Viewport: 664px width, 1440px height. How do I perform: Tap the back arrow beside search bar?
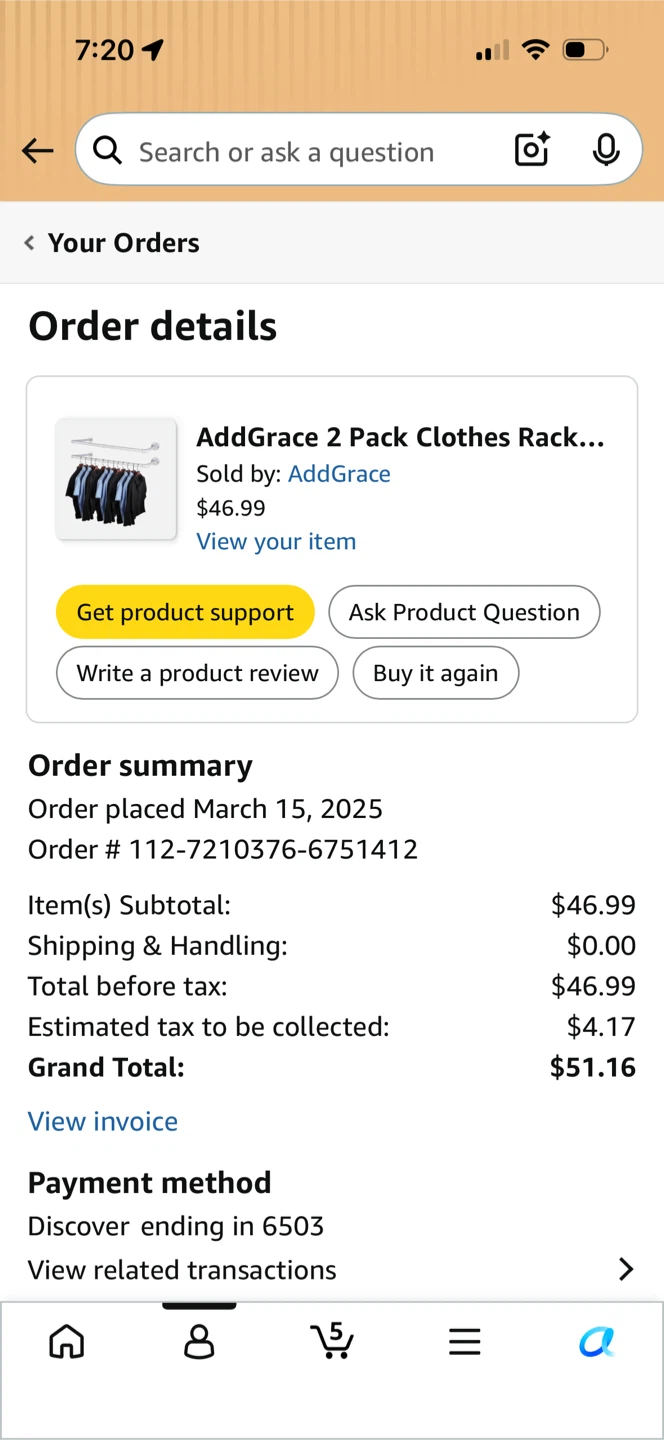pyautogui.click(x=38, y=151)
